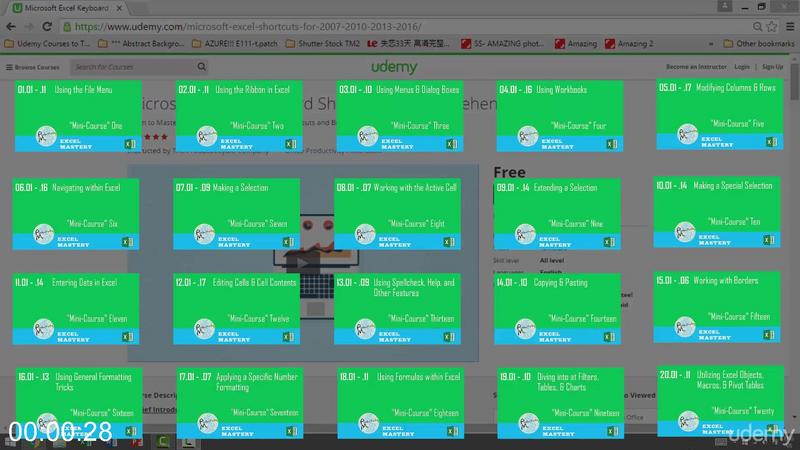Viewport: 800px width, 450px height.
Task: Expand the bookmarks overflow chevron
Action: [x=711, y=44]
